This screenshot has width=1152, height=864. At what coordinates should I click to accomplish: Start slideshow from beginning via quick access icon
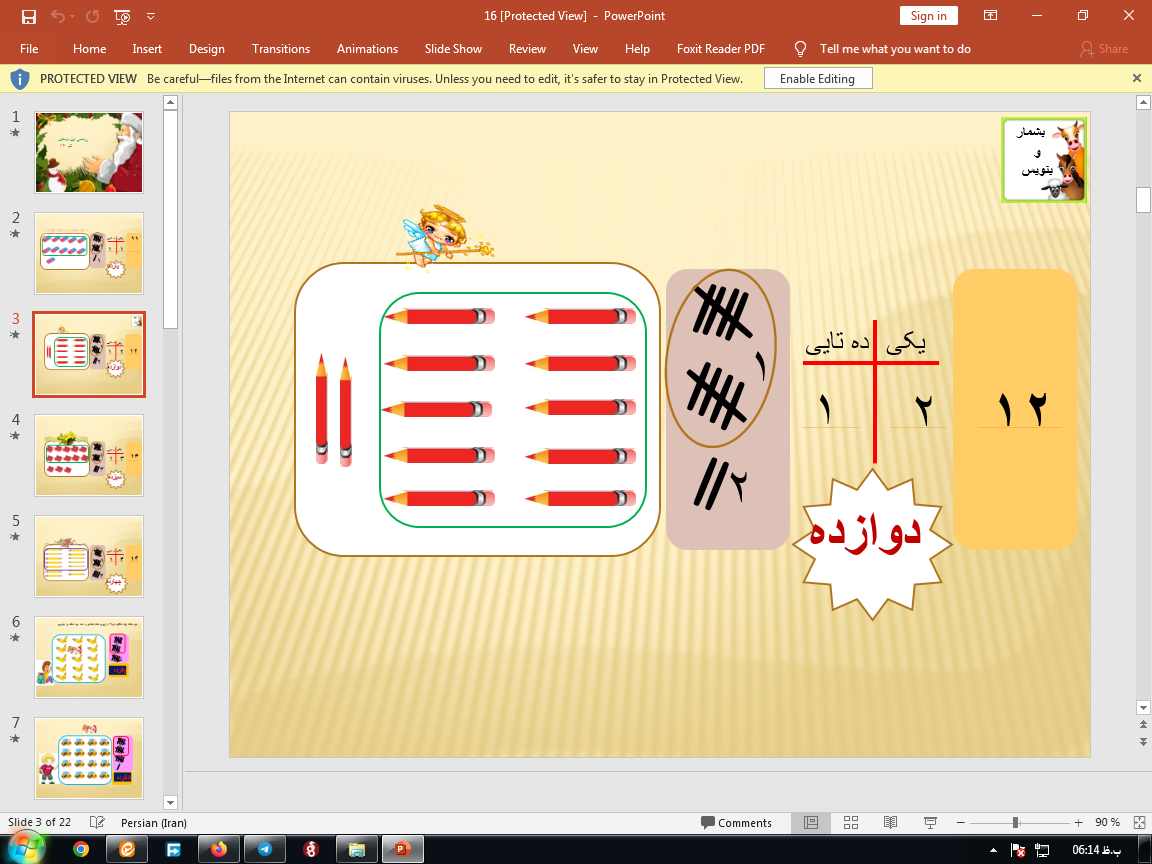pos(122,16)
